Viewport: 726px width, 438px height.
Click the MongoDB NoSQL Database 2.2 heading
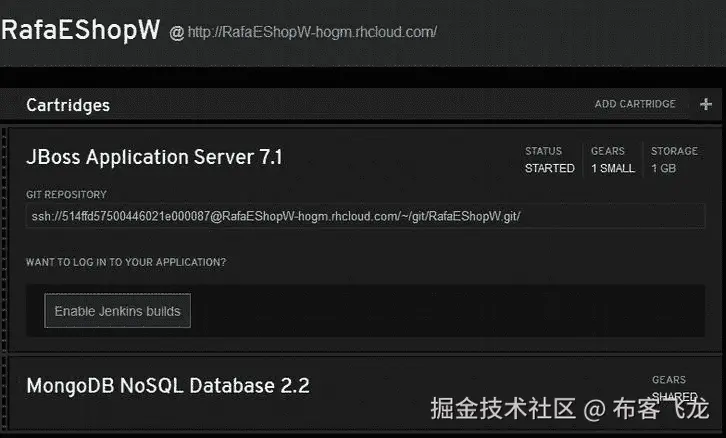(x=168, y=386)
